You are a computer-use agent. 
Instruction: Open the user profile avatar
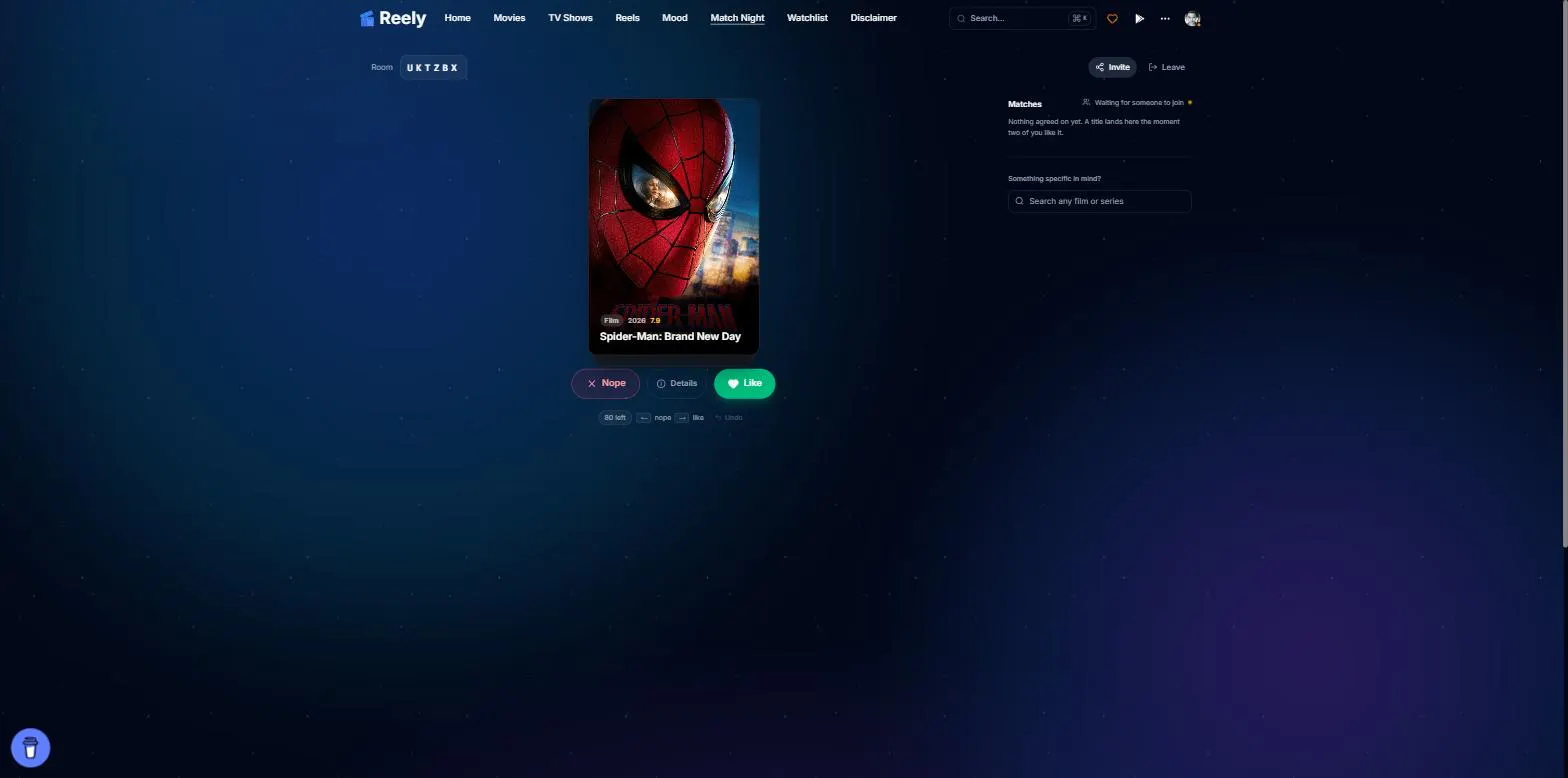point(1192,18)
